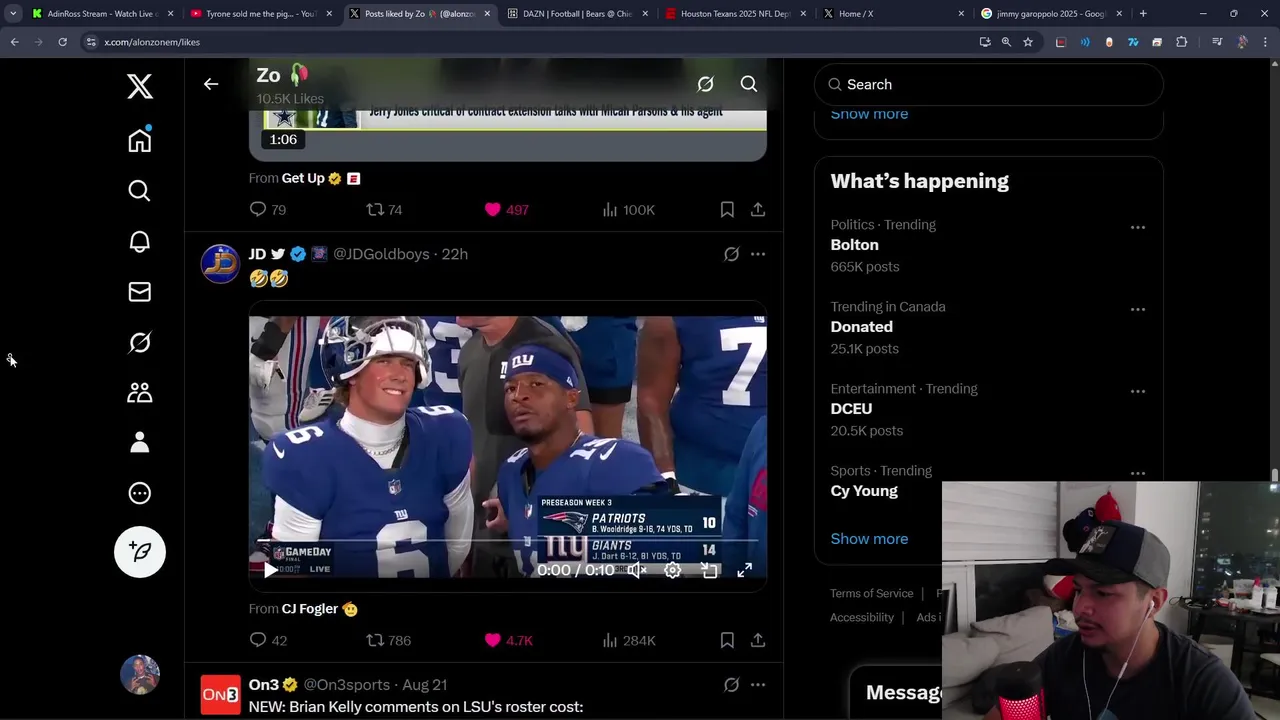Open more menu on JD's post
The image size is (1280, 720).
pos(758,254)
